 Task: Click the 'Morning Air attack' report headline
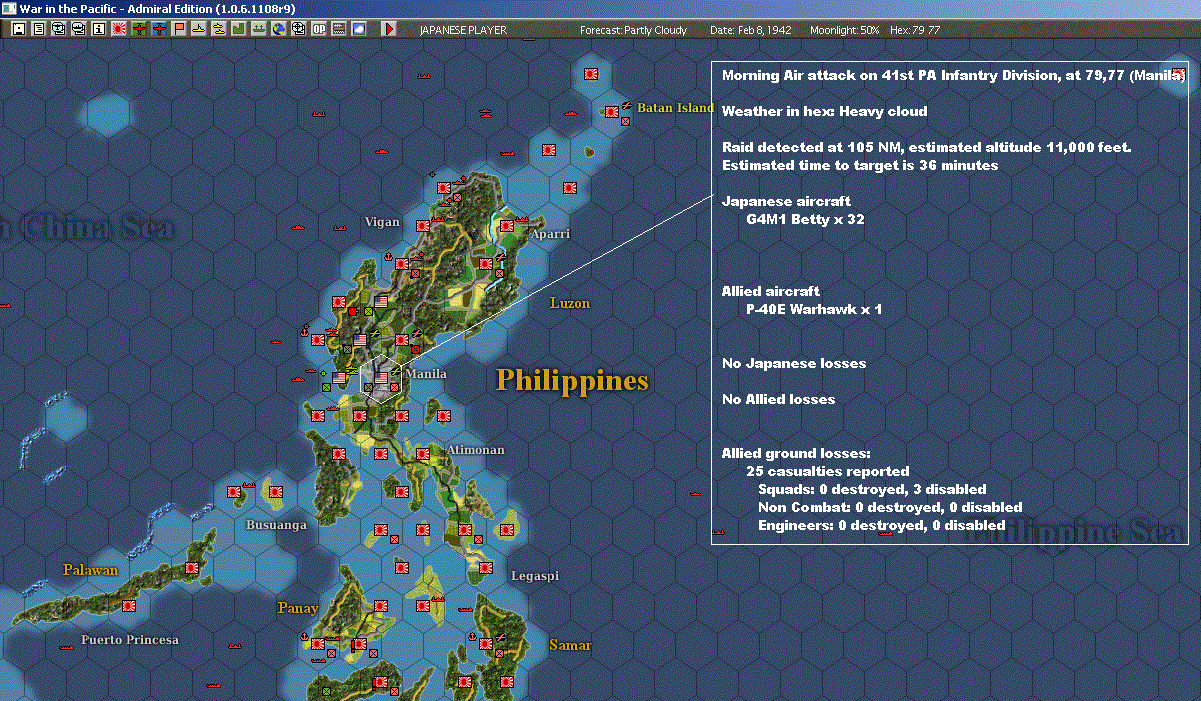point(953,75)
